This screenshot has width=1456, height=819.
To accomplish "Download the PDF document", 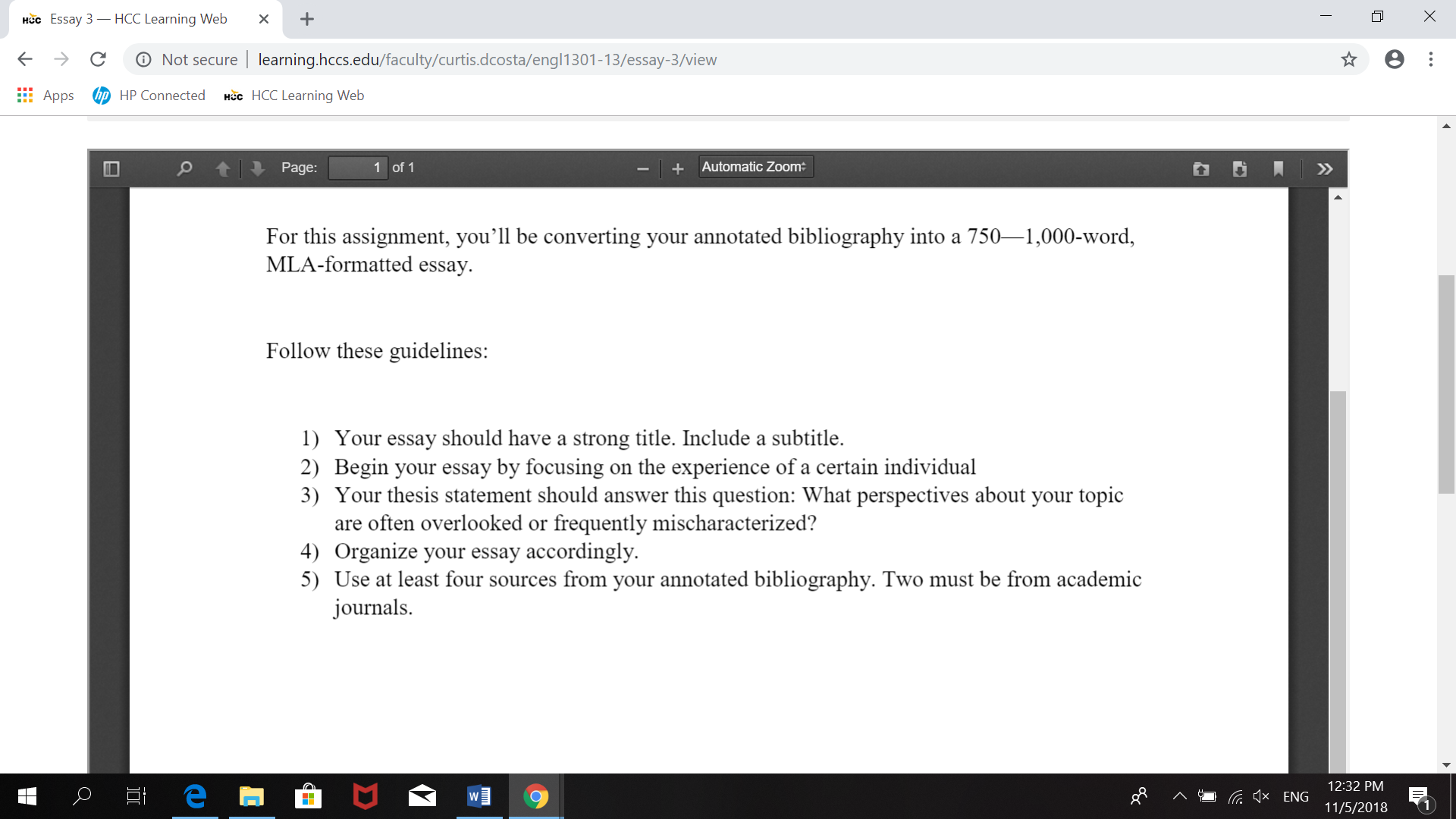I will pos(1240,168).
